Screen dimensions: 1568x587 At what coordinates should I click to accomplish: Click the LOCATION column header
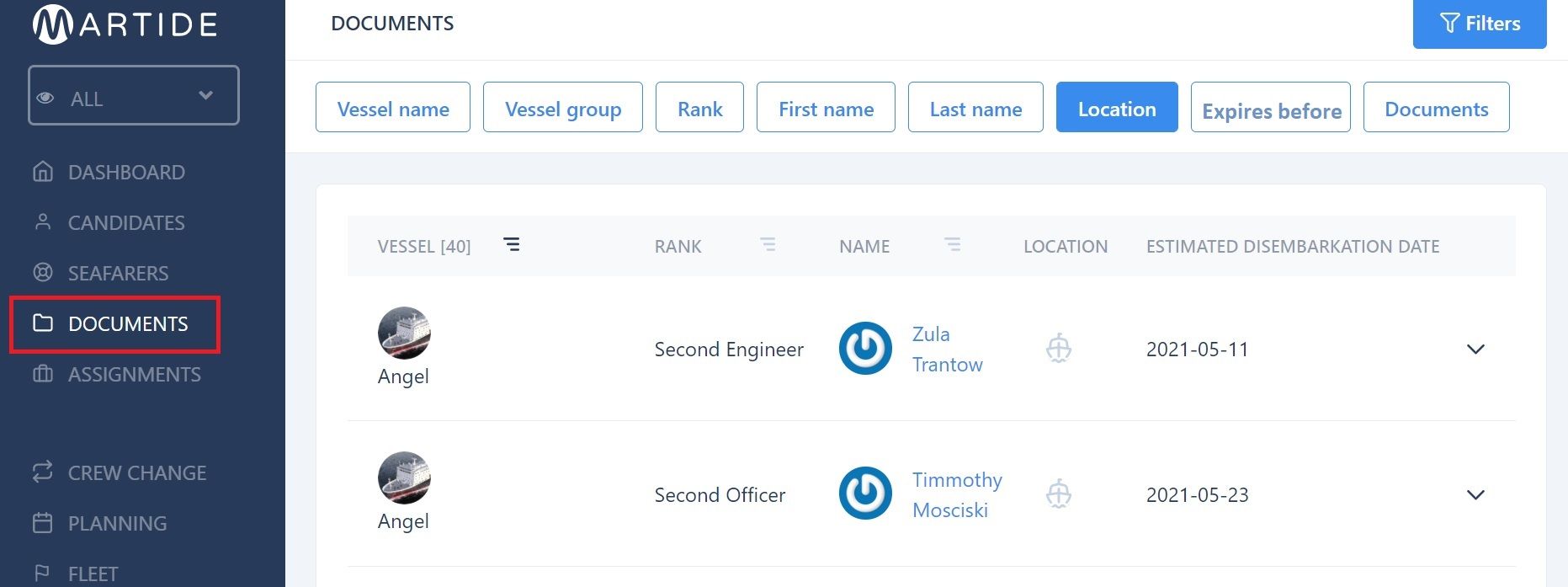tap(1066, 247)
